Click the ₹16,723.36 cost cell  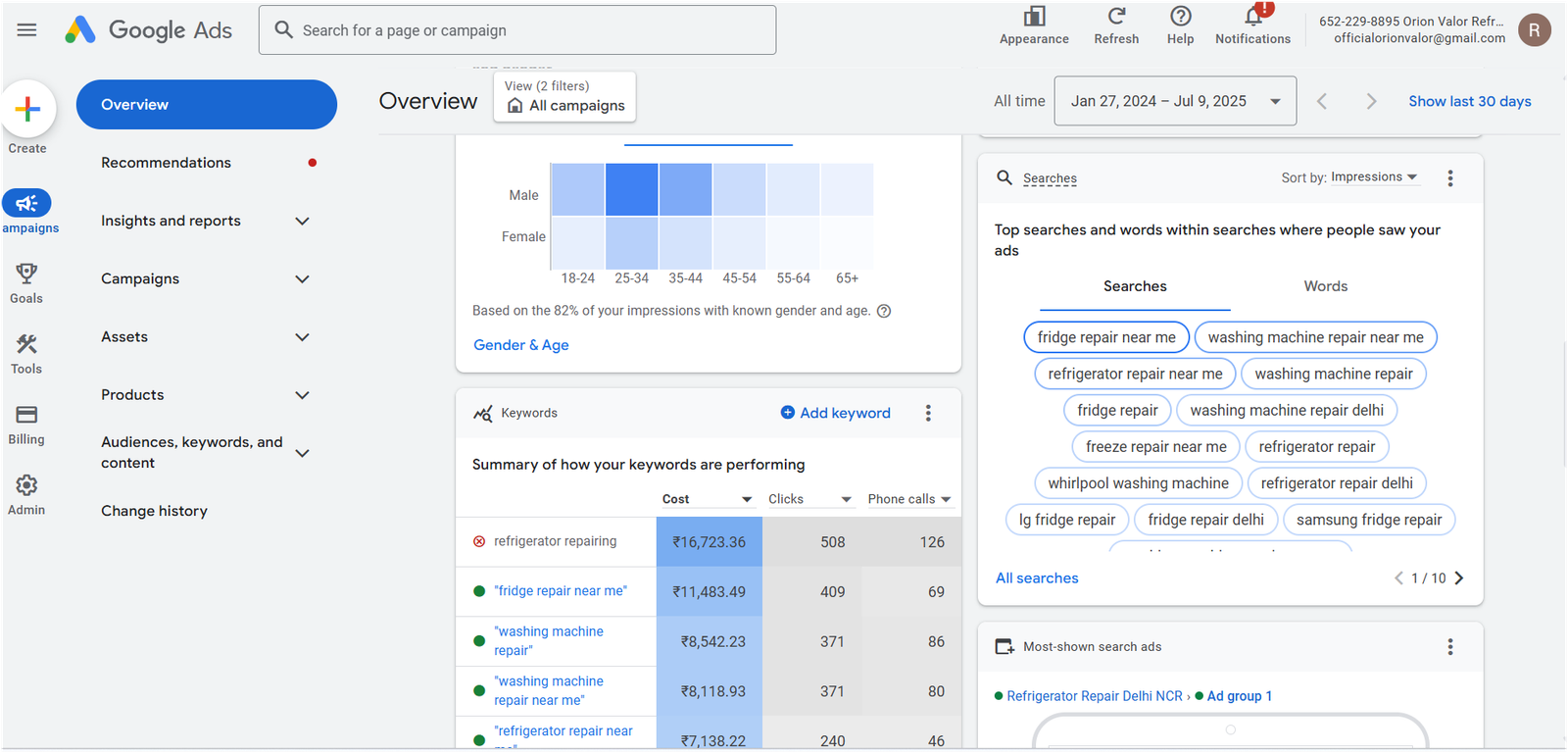tap(710, 542)
